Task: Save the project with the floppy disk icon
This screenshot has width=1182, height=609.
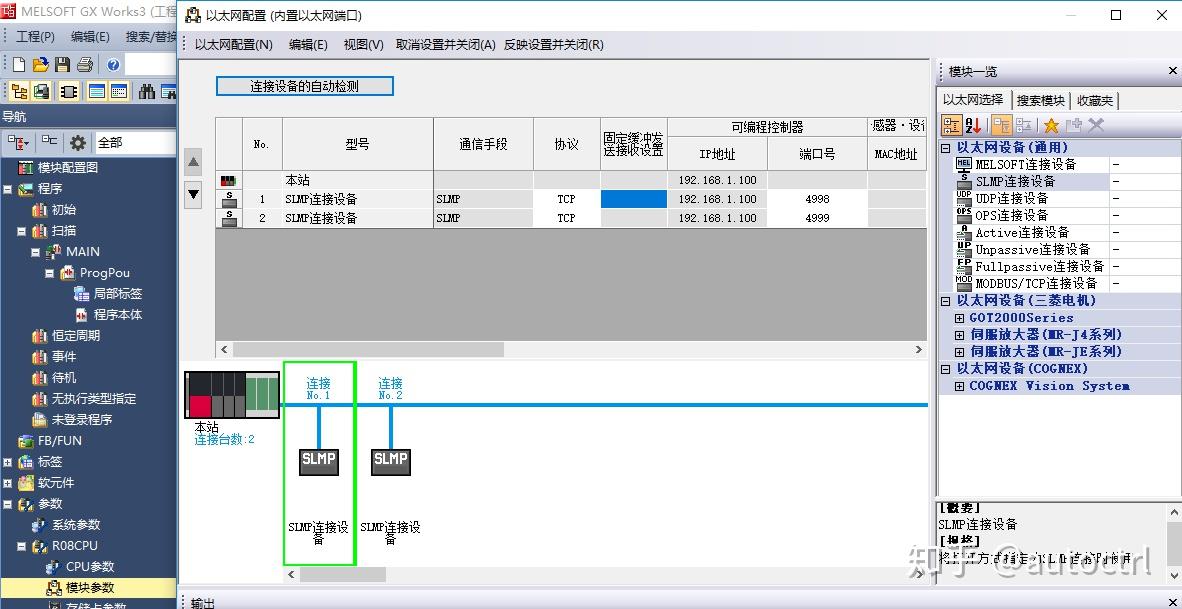Action: coord(62,64)
